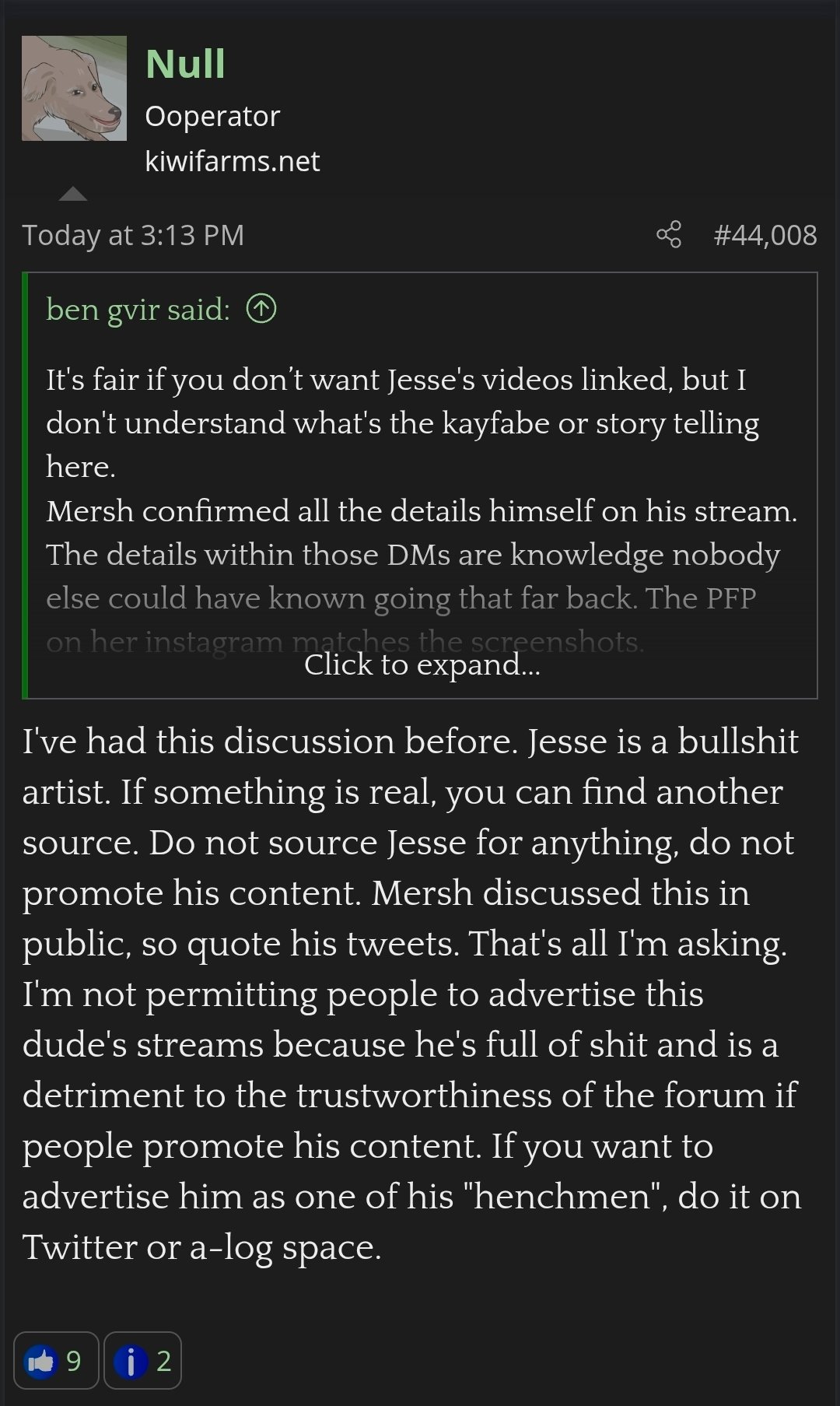Collapse user info using the gray triangle arrow
This screenshot has width=840, height=1406.
pos(73,194)
